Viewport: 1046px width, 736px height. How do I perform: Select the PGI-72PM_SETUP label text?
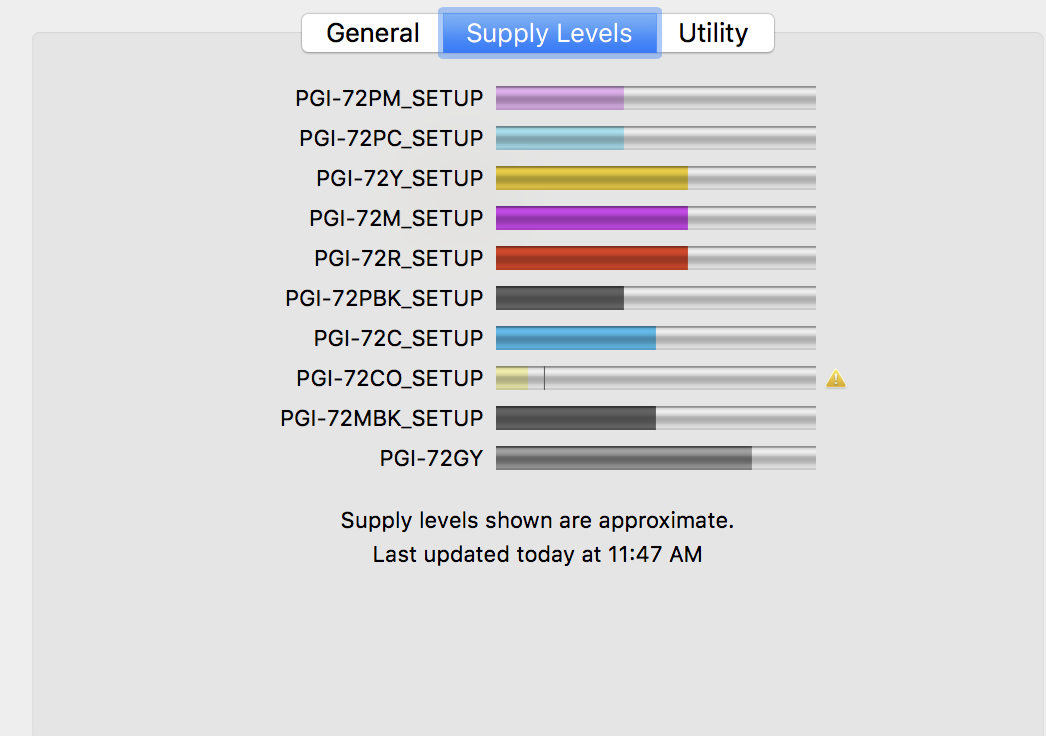(x=388, y=98)
